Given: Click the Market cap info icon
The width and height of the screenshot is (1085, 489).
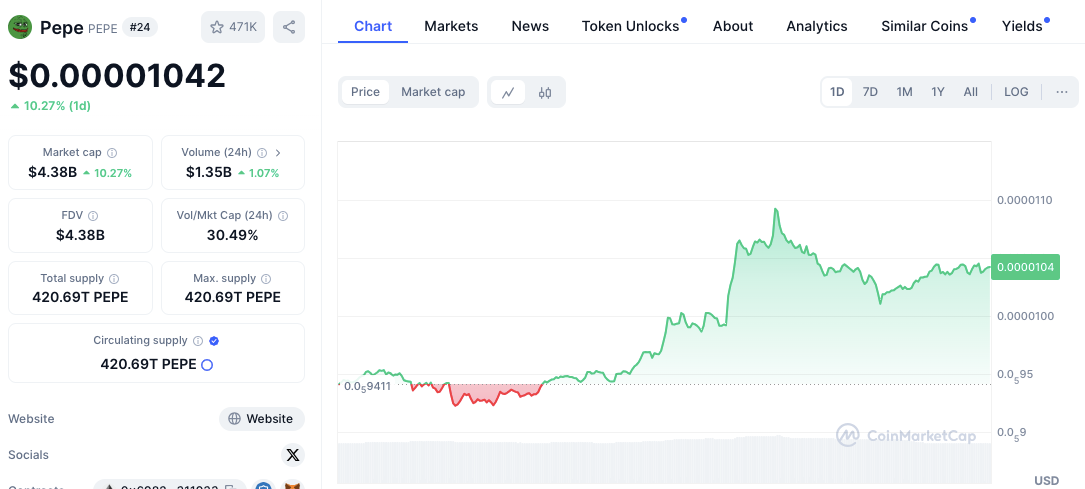Looking at the screenshot, I should tap(112, 153).
